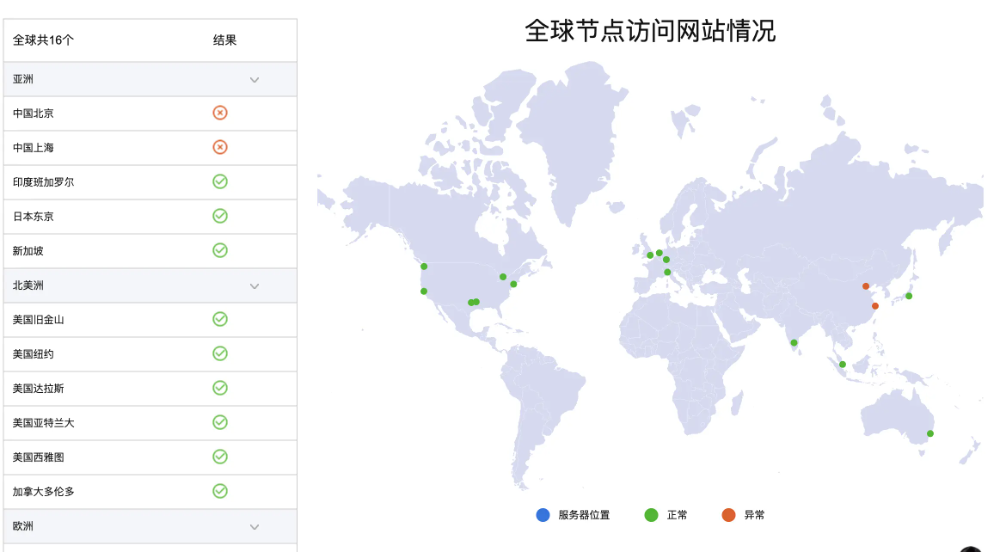Select the 美国达拉斯 row label
The image size is (1000, 552).
click(x=38, y=389)
